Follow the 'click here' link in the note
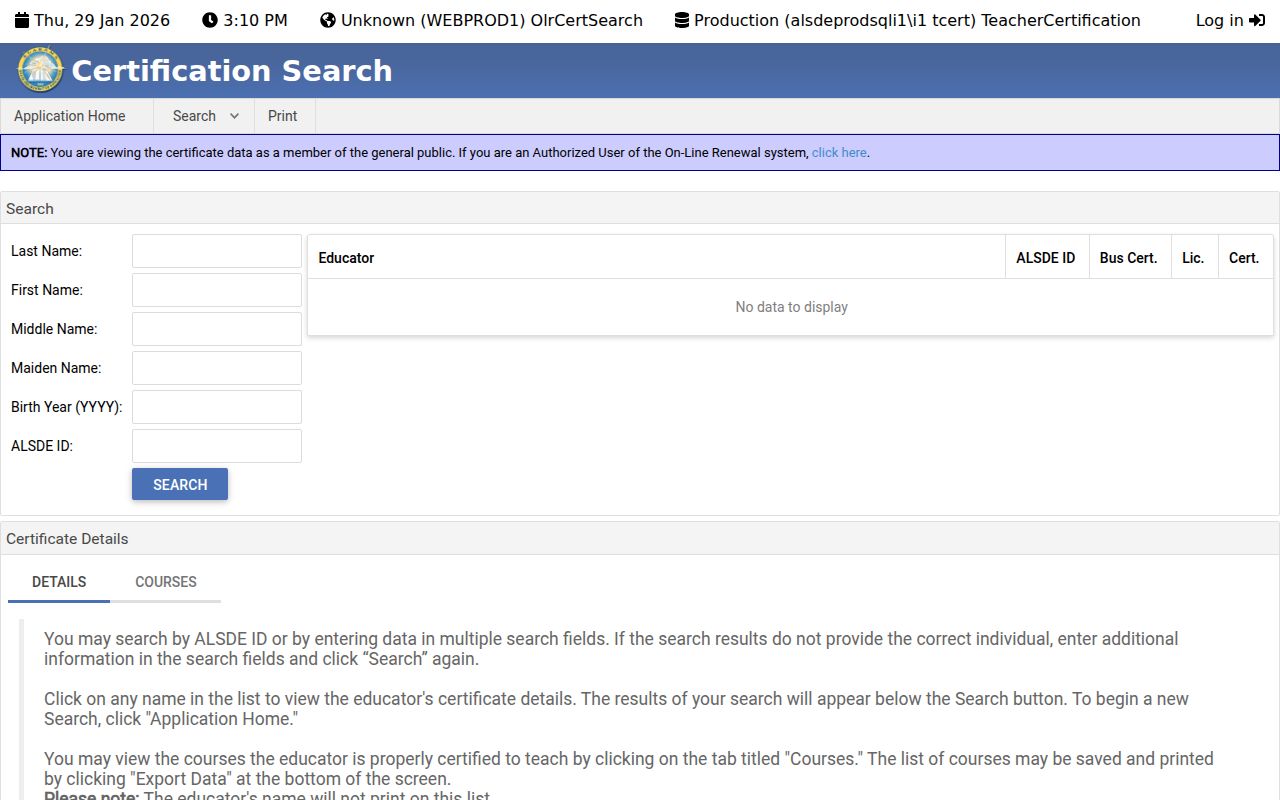This screenshot has width=1280, height=800. [839, 153]
